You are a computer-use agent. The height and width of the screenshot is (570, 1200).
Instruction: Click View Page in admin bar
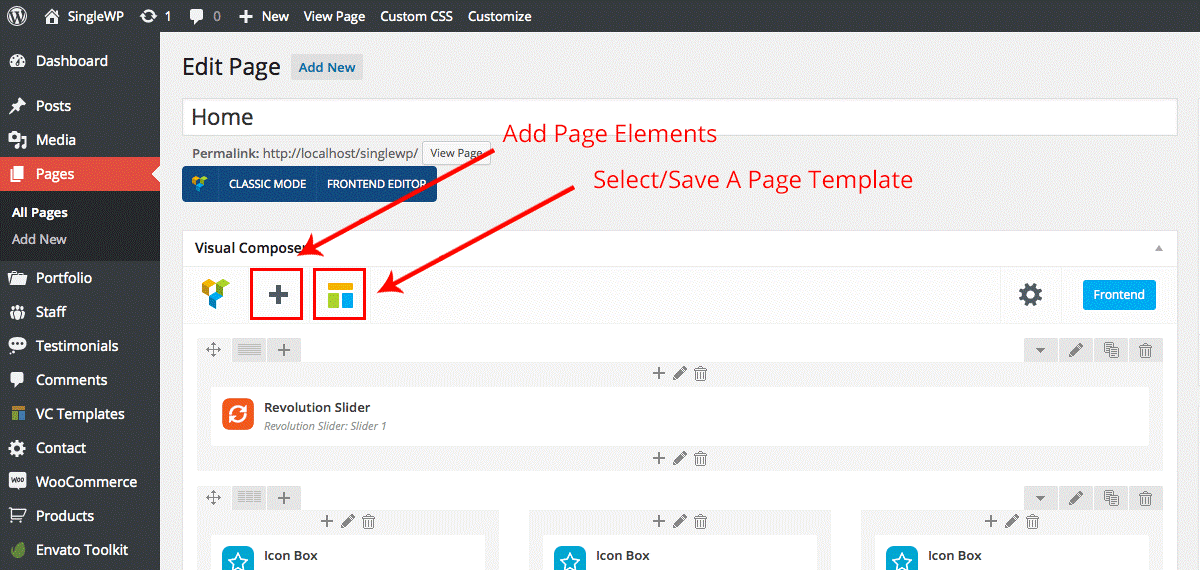click(334, 16)
